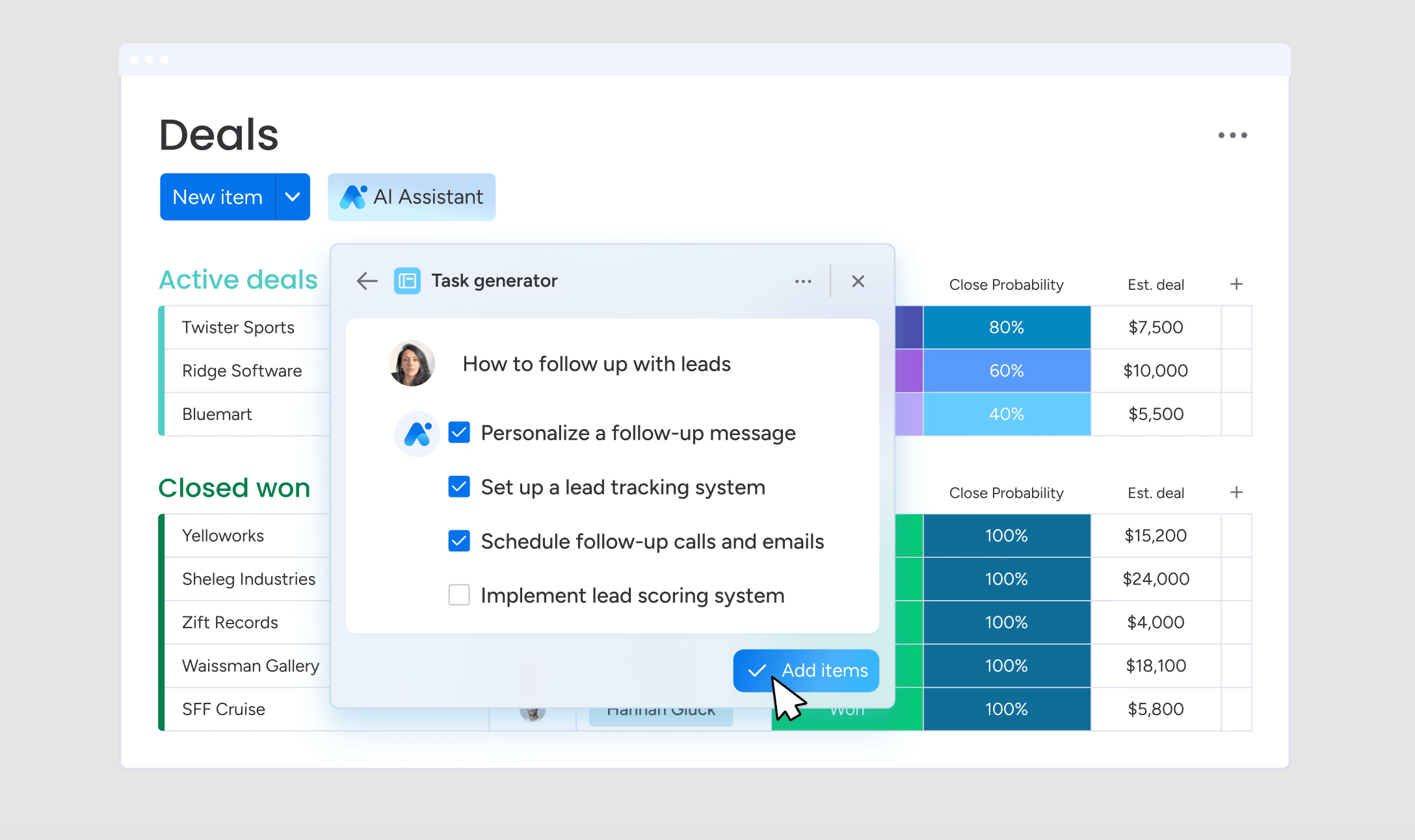Go back with the Task generator arrow
This screenshot has width=1415, height=840.
(x=367, y=281)
